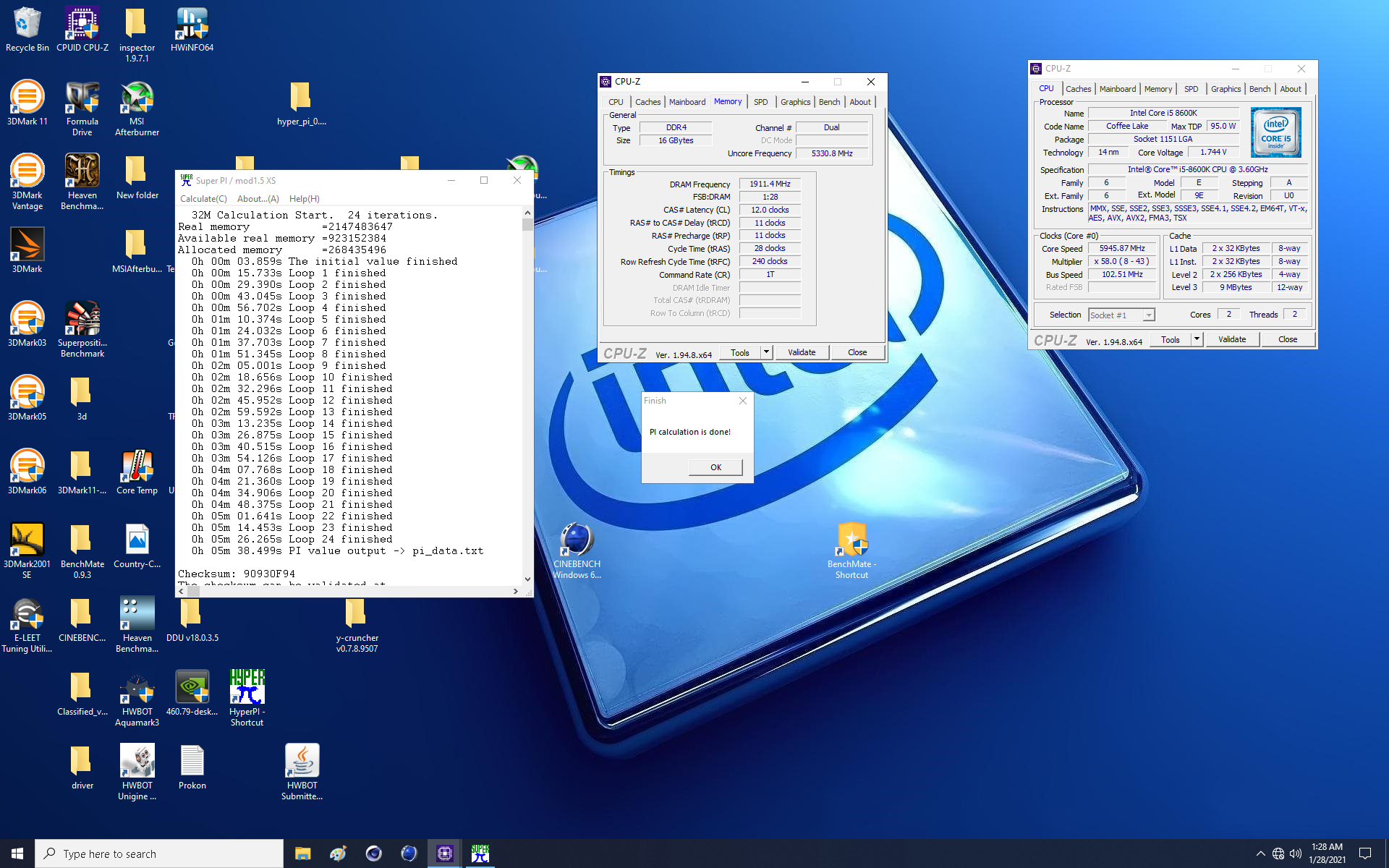This screenshot has width=1389, height=868.
Task: Expand Tools dropdown arrow in right CPU-Z
Action: [x=1197, y=339]
